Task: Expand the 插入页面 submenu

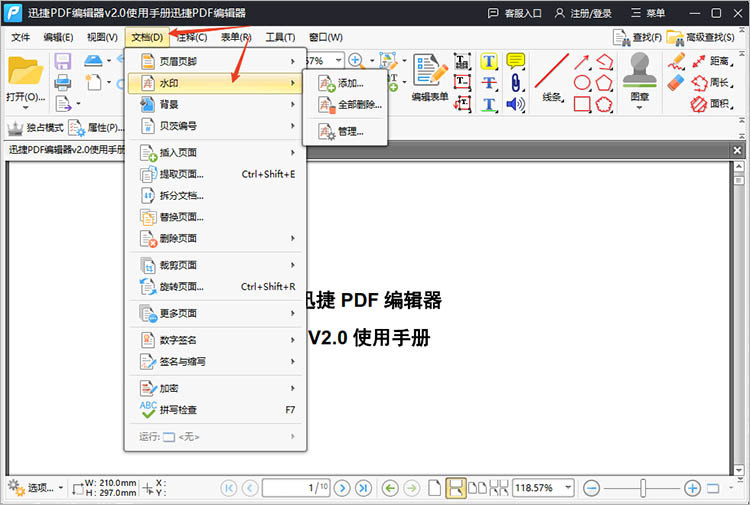Action: point(215,153)
